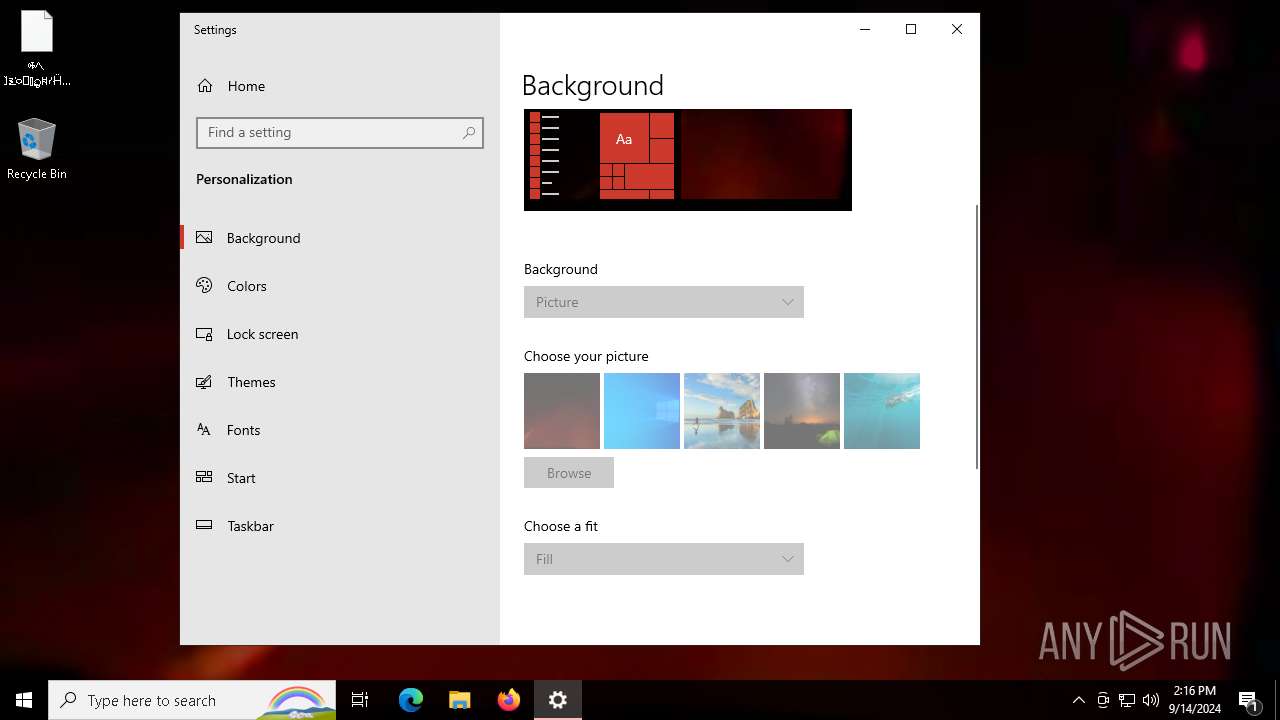Screen dimensions: 1280x720
Task: Choose the blue Windows logo picture thumbnail
Action: (x=642, y=411)
